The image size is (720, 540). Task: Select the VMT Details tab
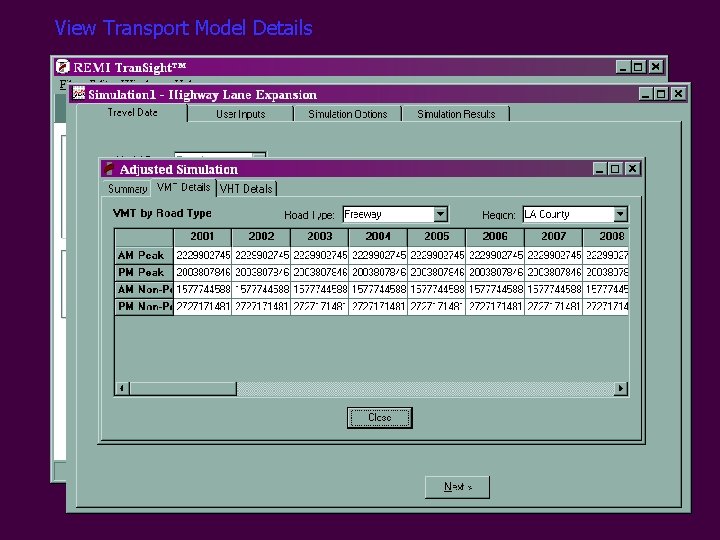[x=183, y=187]
